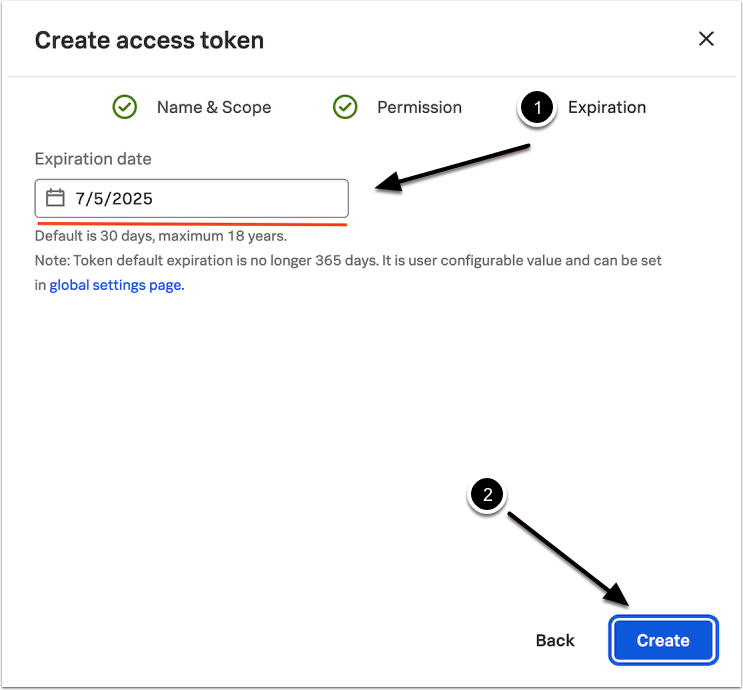
Task: Click the calendar icon in date field
Action: tap(56, 198)
